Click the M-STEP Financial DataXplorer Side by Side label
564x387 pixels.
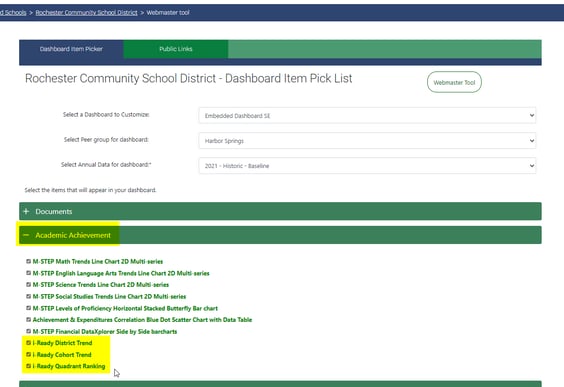(x=105, y=332)
